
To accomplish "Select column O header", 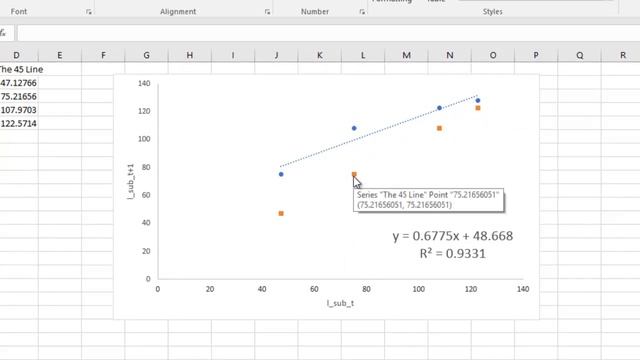I will [x=493, y=55].
